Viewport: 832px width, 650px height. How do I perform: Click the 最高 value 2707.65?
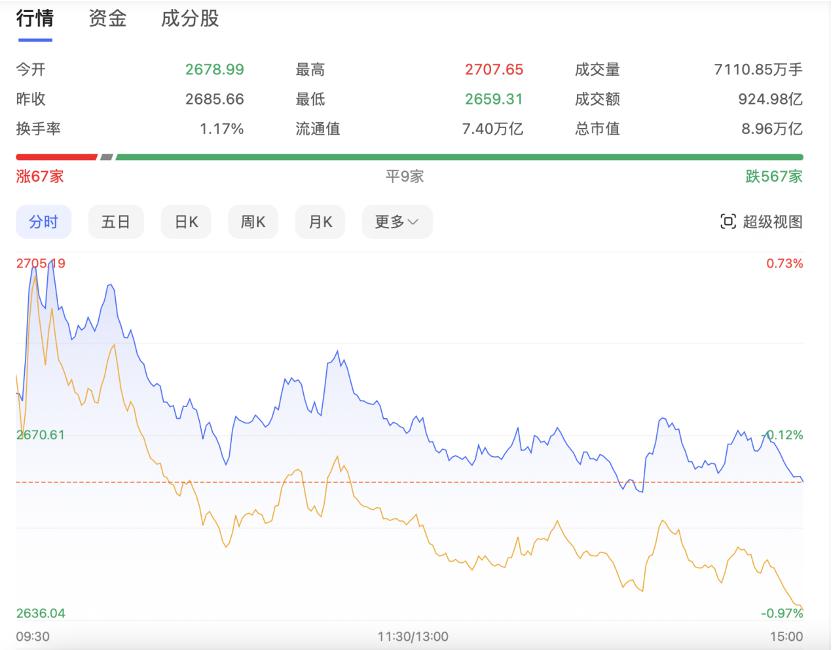[494, 70]
